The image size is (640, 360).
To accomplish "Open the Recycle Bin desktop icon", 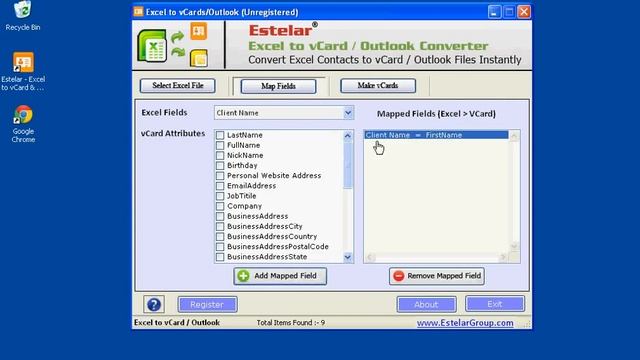I will point(22,16).
